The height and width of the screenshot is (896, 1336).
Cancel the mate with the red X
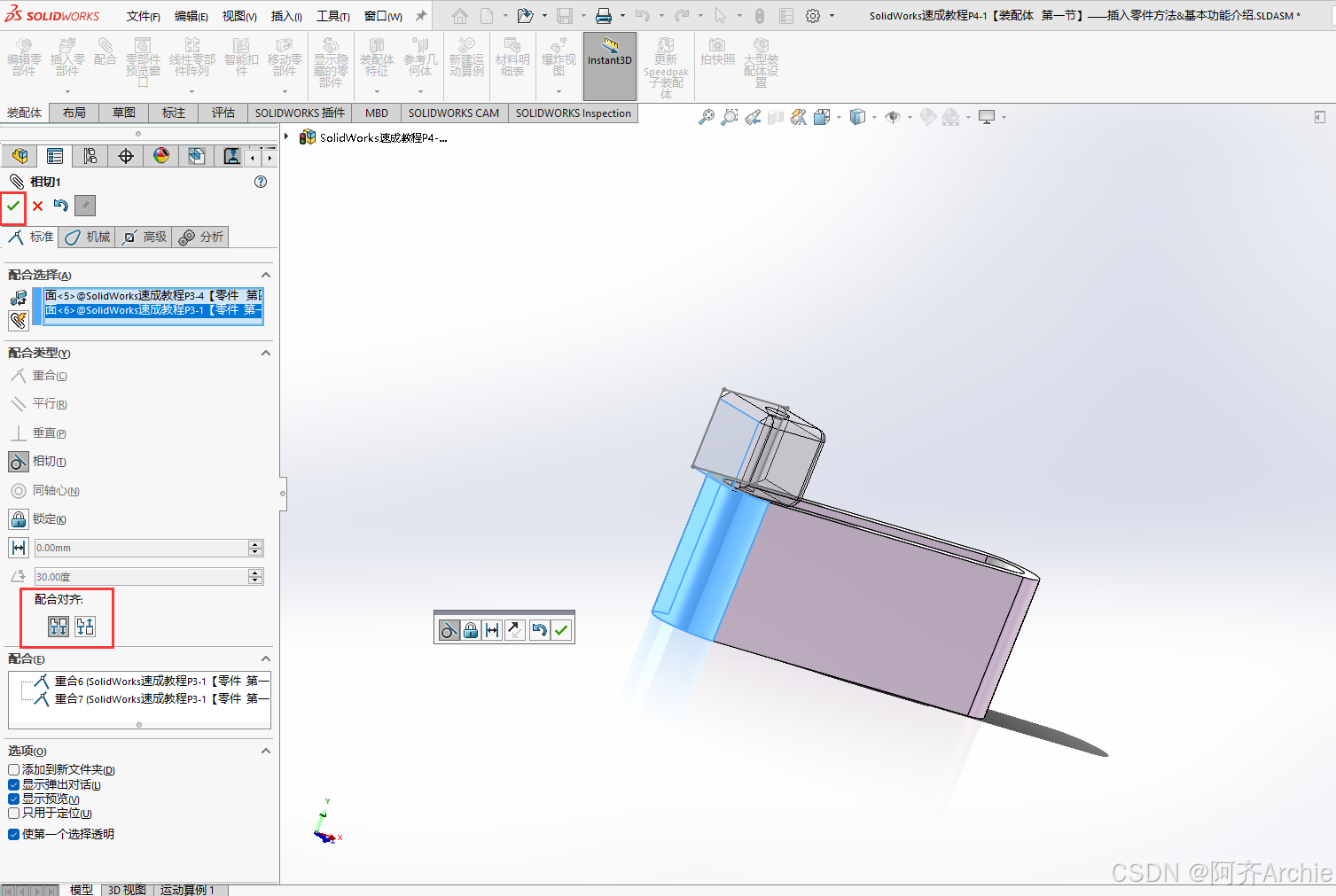pos(37,206)
